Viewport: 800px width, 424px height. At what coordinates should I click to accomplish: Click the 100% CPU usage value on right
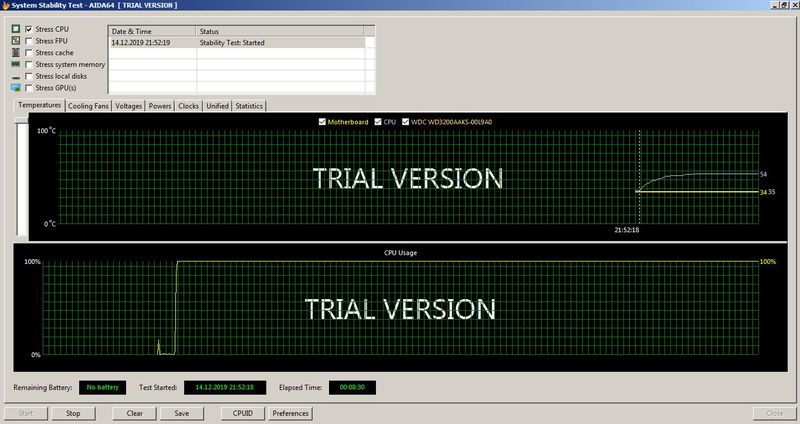tap(768, 262)
